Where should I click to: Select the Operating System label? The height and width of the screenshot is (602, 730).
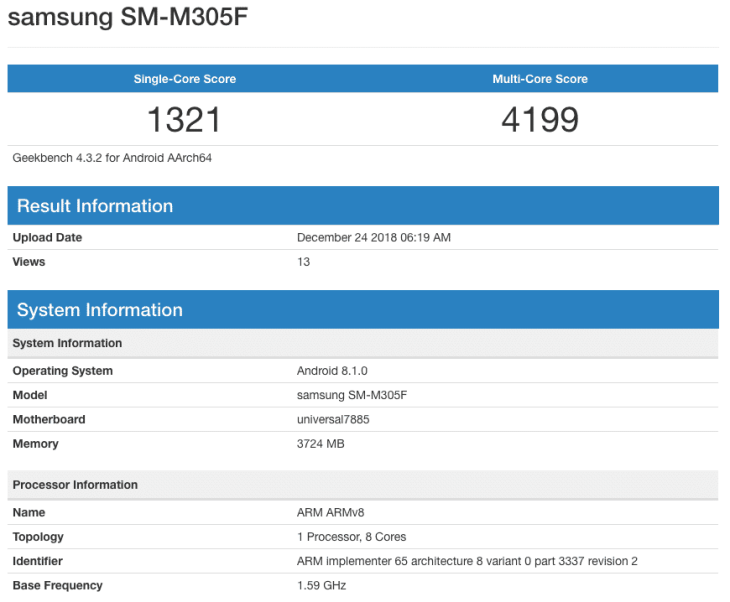click(x=62, y=371)
